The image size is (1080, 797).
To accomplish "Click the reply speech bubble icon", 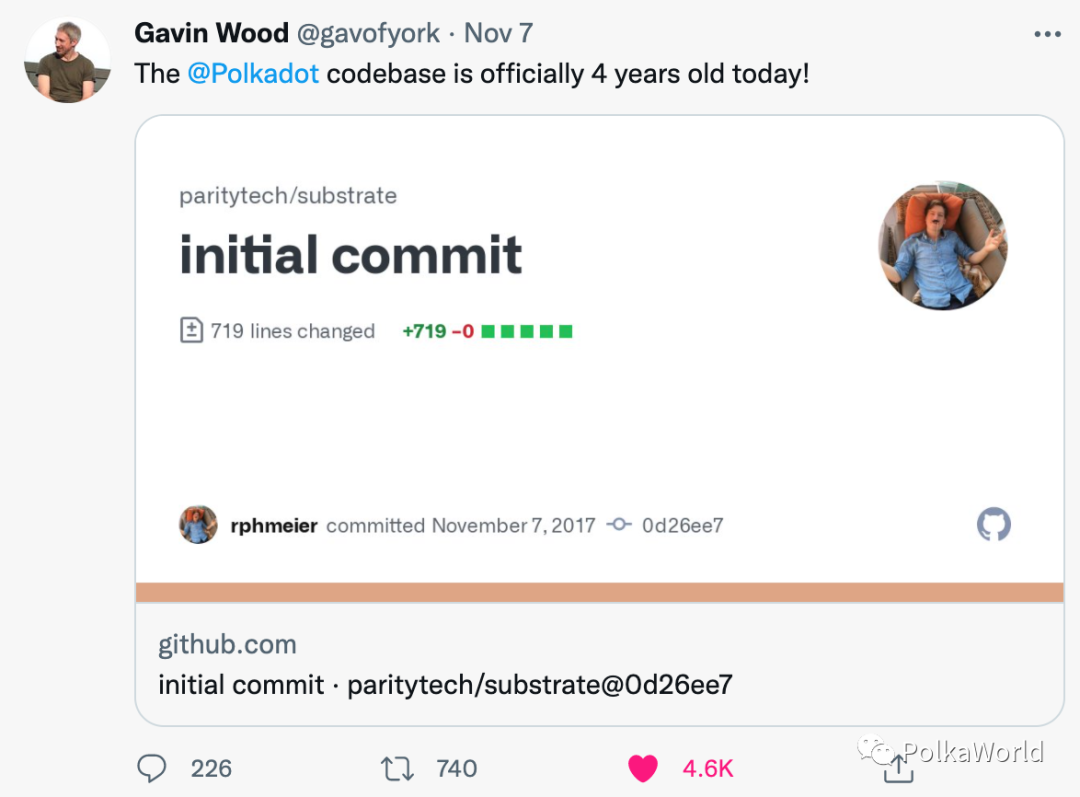I will (x=152, y=768).
